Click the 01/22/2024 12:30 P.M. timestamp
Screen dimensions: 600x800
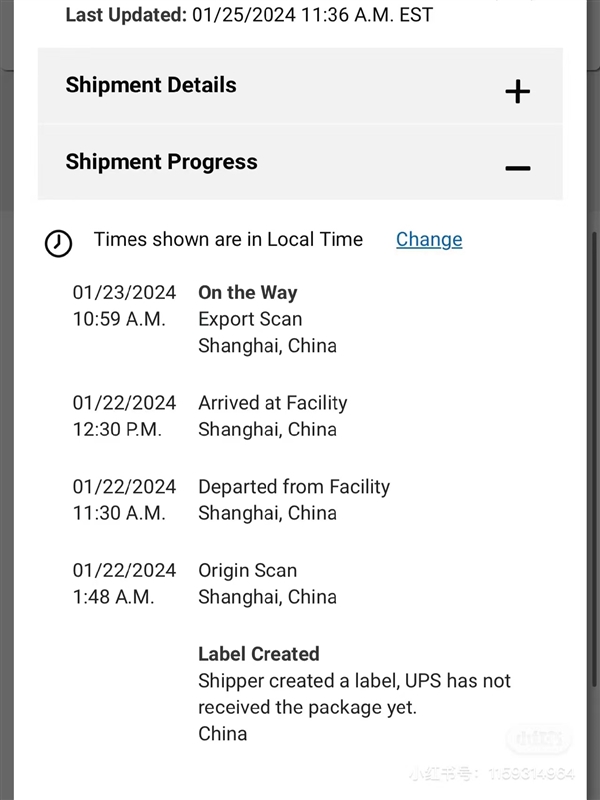[123, 416]
